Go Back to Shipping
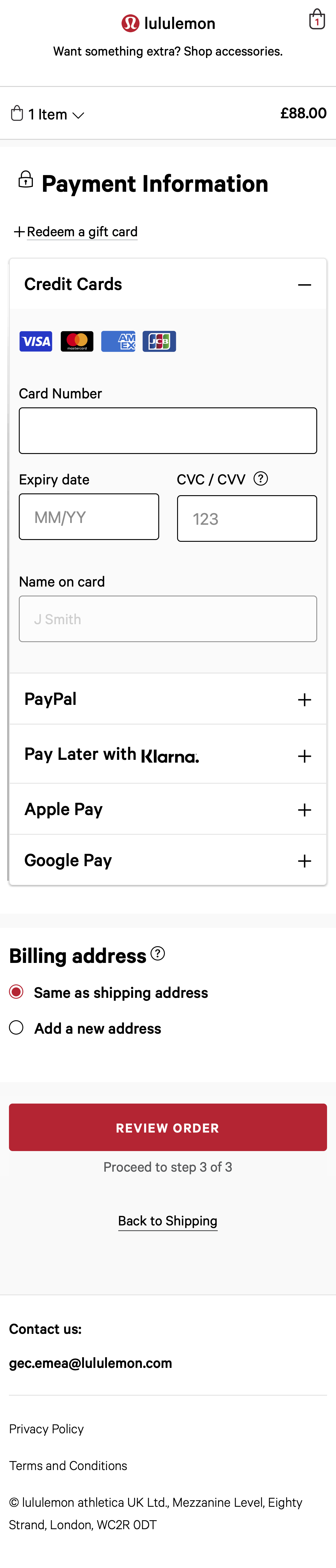This screenshot has height=1568, width=336. 167,1221
